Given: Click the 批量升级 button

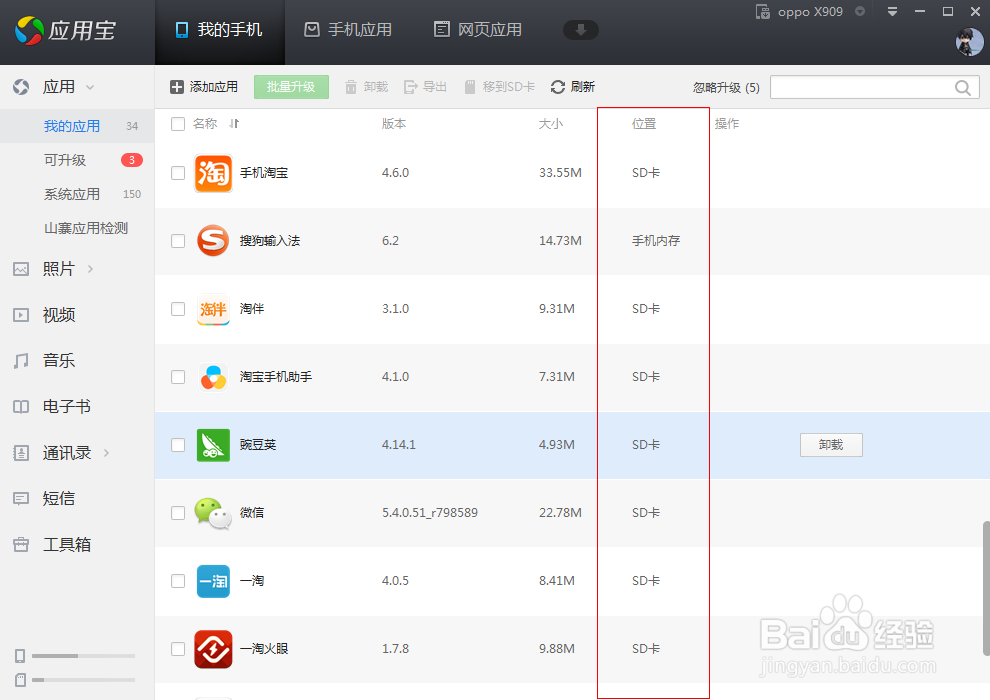Looking at the screenshot, I should point(291,87).
